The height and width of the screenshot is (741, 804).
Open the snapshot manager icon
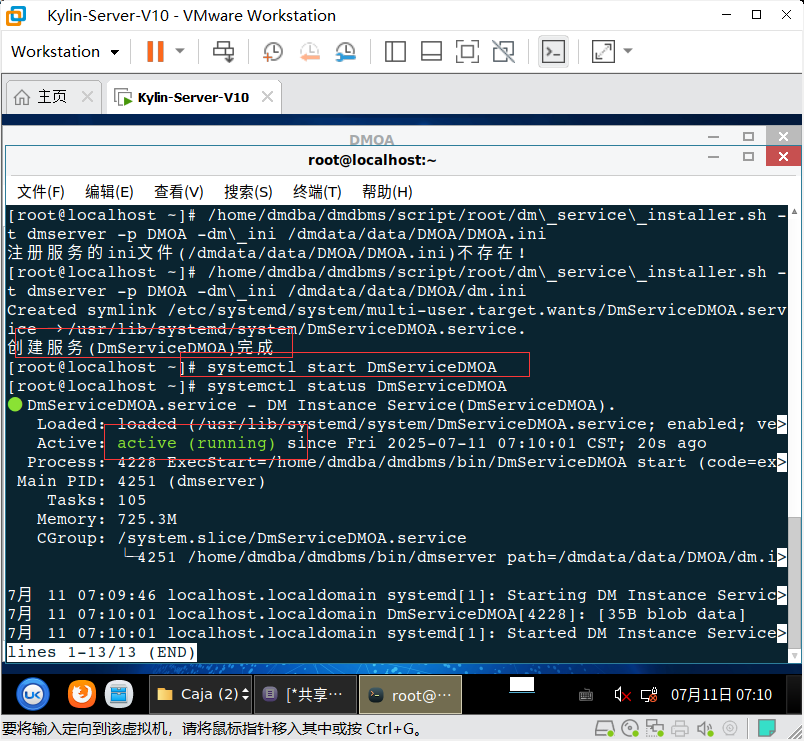(x=346, y=52)
